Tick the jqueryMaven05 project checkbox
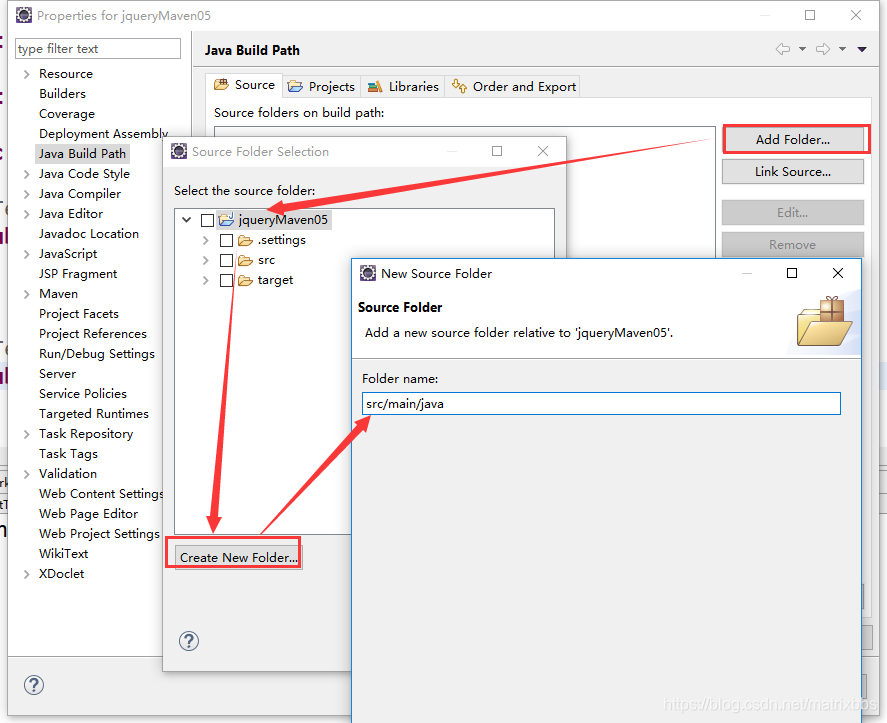The height and width of the screenshot is (723, 887). tap(208, 220)
